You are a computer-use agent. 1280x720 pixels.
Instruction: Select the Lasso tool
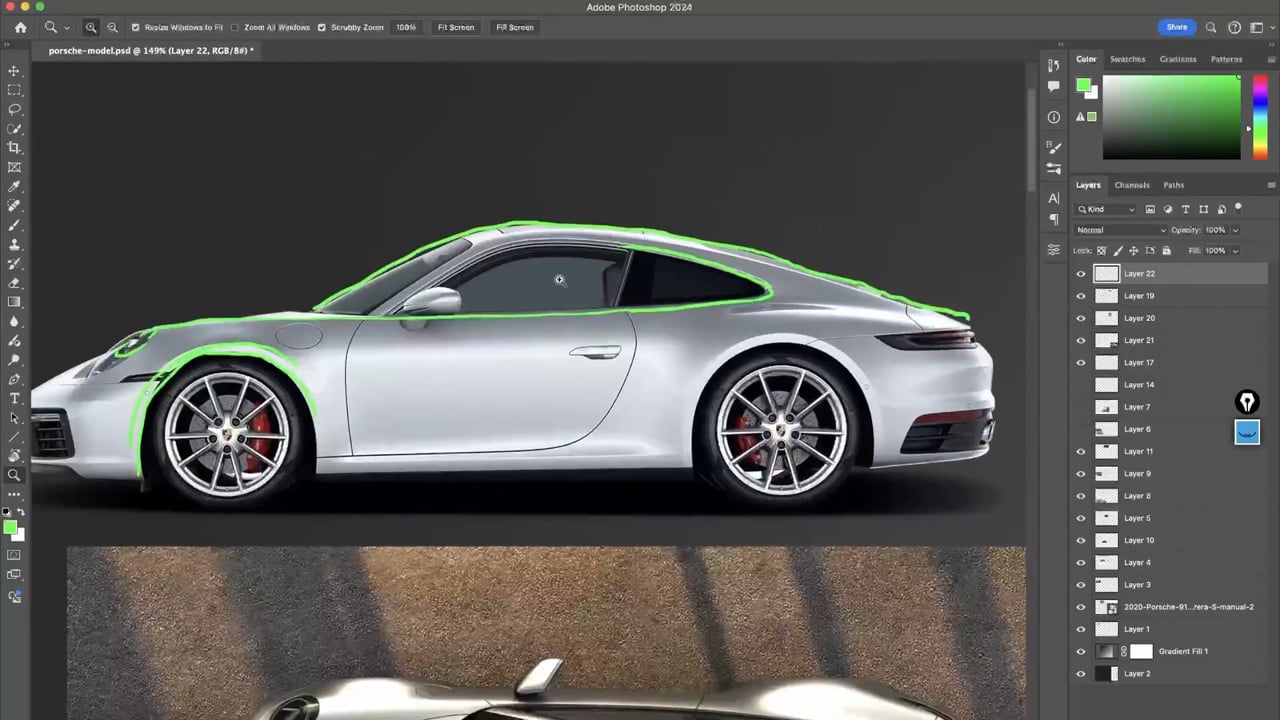[x=14, y=109]
